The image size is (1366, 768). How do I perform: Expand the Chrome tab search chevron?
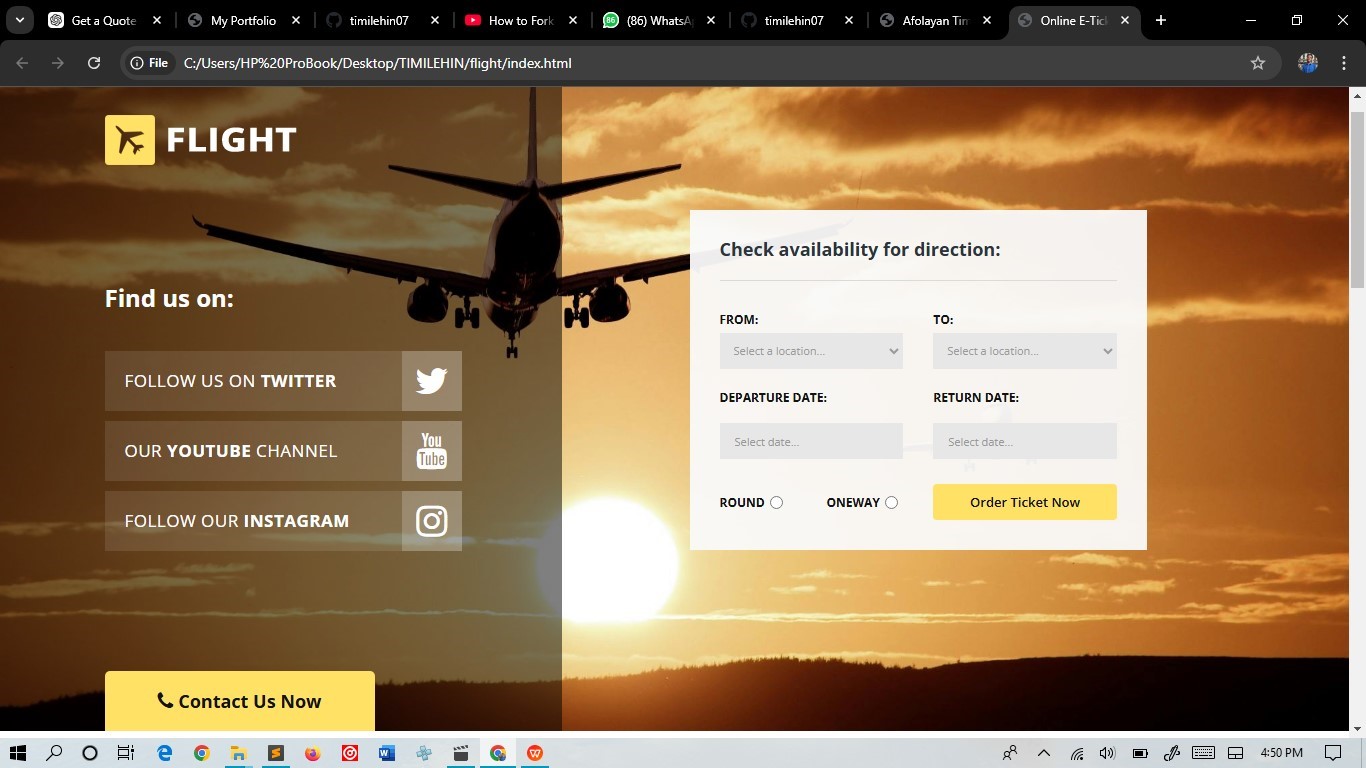click(19, 20)
